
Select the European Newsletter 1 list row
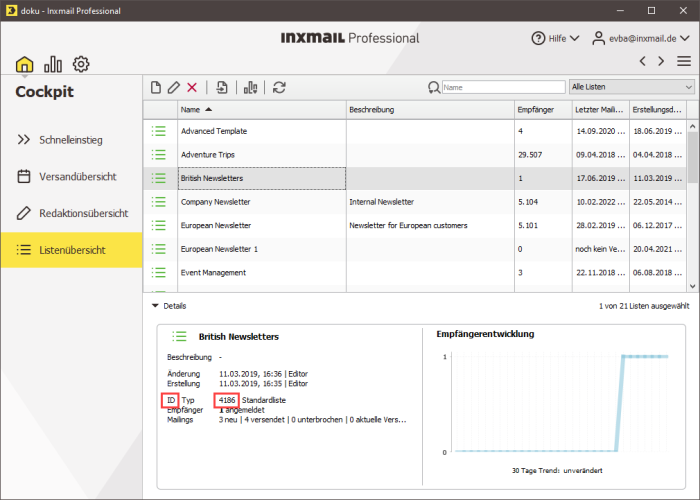415,249
